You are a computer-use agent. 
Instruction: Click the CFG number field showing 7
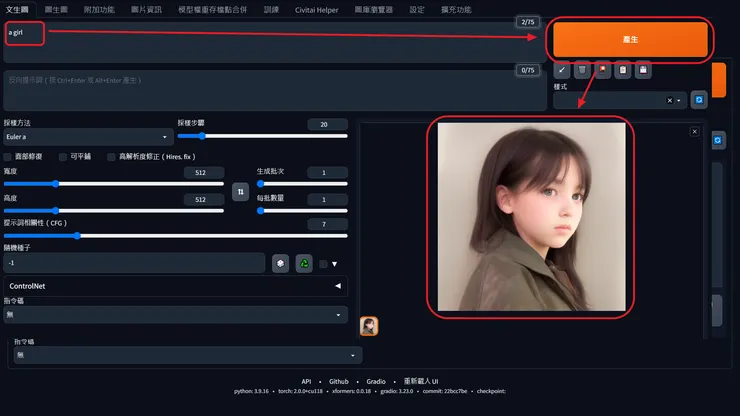[x=327, y=224]
